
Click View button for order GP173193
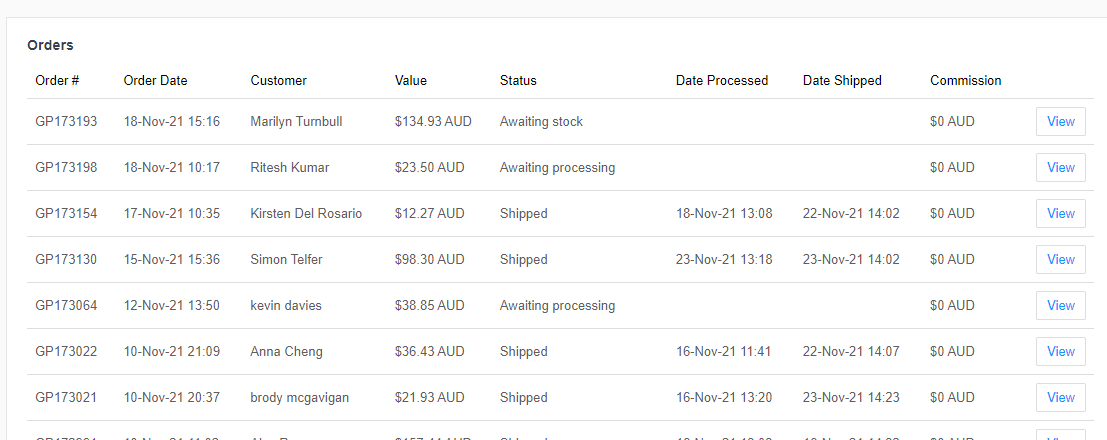click(1060, 121)
